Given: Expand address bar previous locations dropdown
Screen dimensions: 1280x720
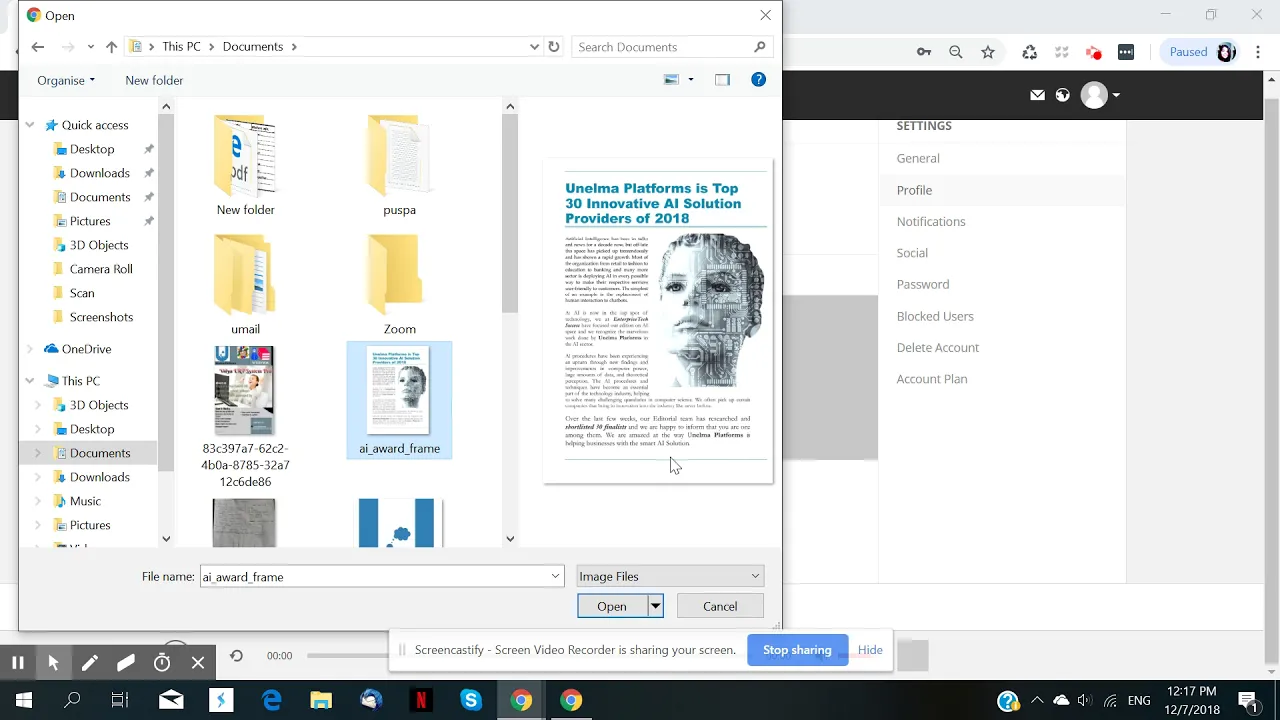Looking at the screenshot, I should click(535, 47).
